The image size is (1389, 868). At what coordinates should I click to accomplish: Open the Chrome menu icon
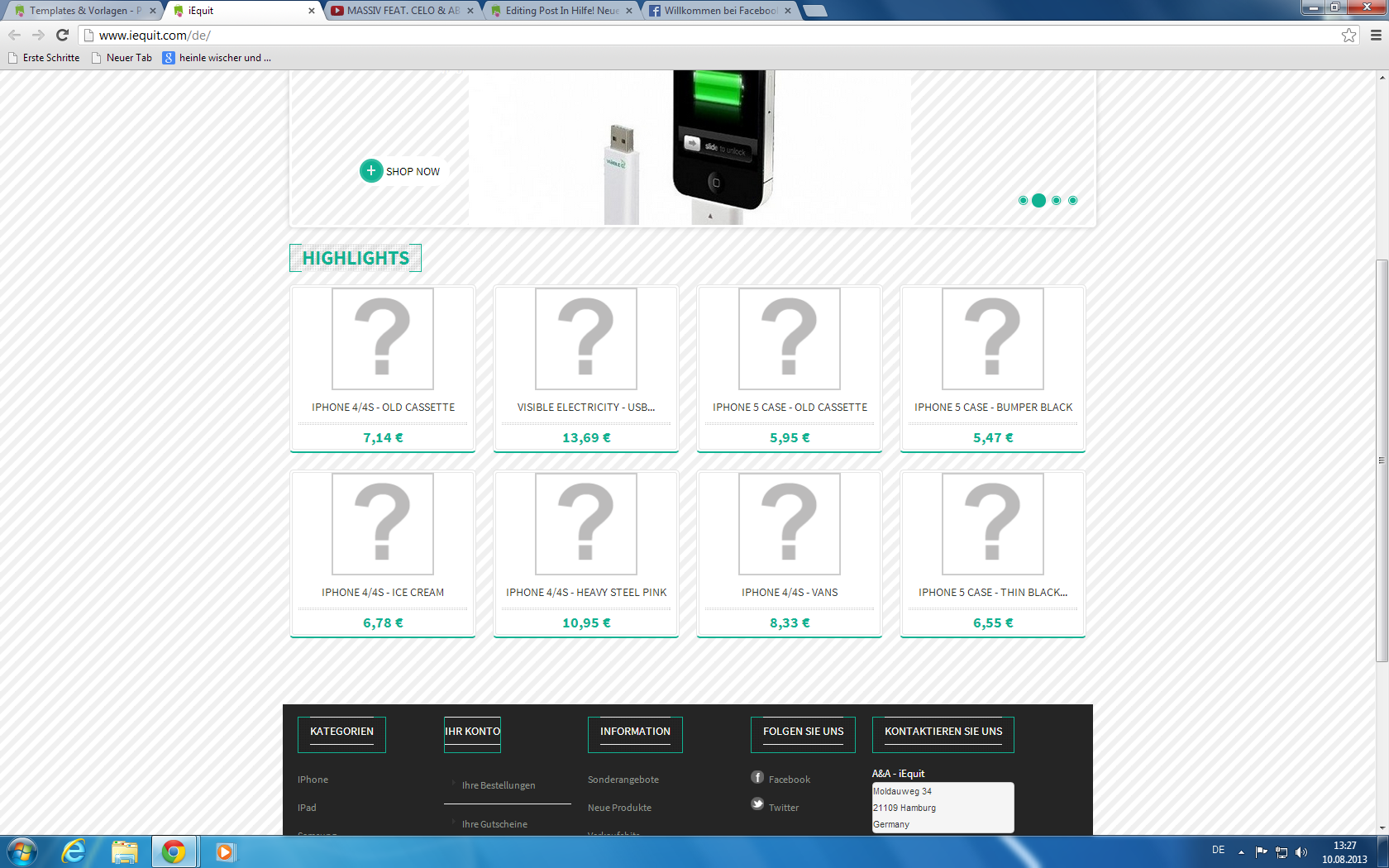1376,35
